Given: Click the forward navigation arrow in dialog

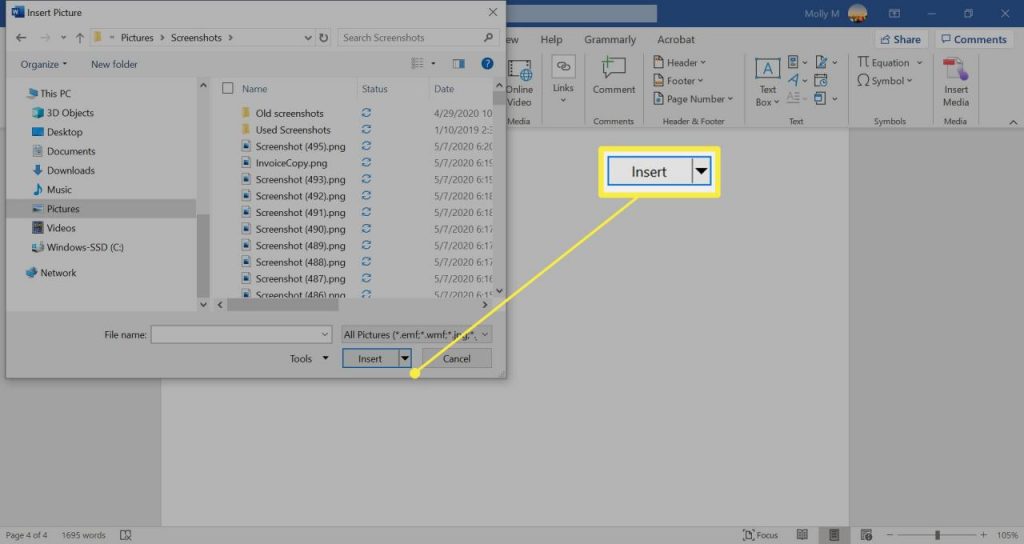Looking at the screenshot, I should (x=44, y=38).
